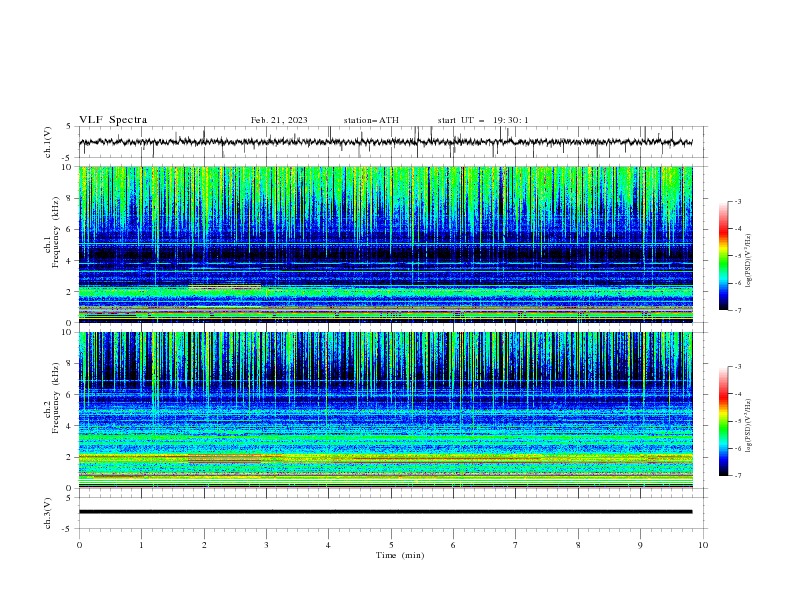Click time axis tick label "8"
The image size is (792, 612).
tap(578, 545)
